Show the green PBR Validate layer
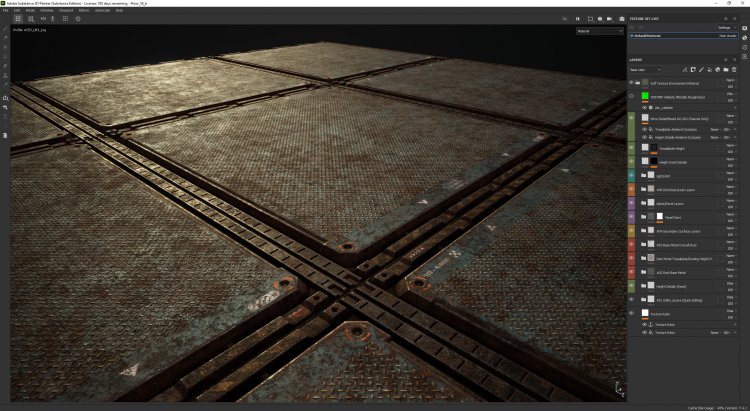The image size is (750, 411). point(631,96)
